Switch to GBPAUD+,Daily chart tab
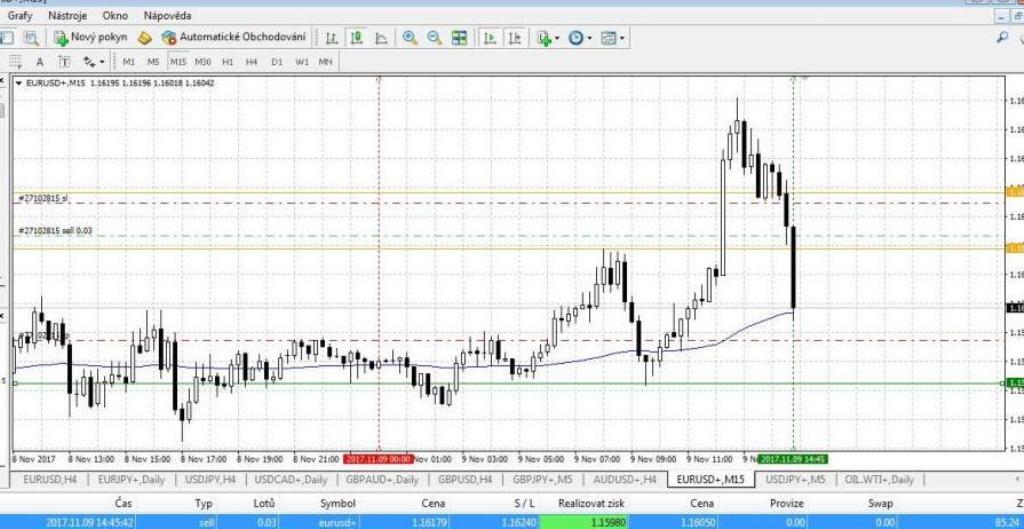 383,479
